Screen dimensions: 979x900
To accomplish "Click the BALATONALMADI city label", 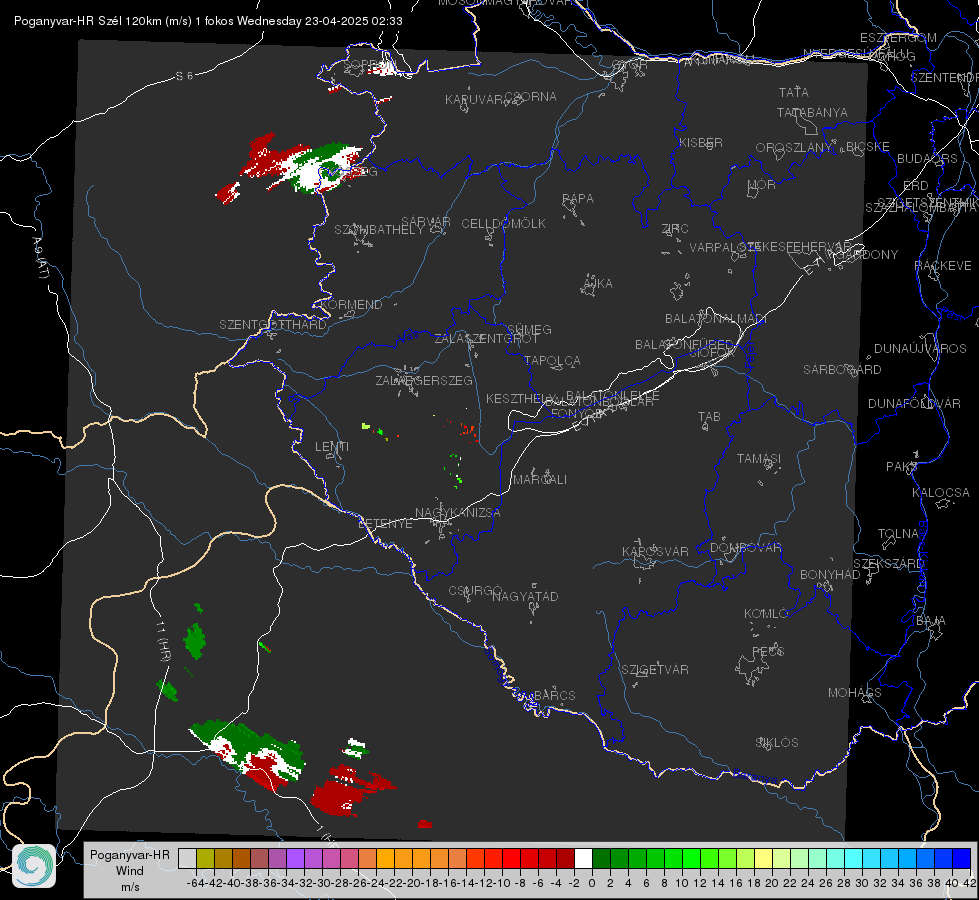I will click(716, 319).
